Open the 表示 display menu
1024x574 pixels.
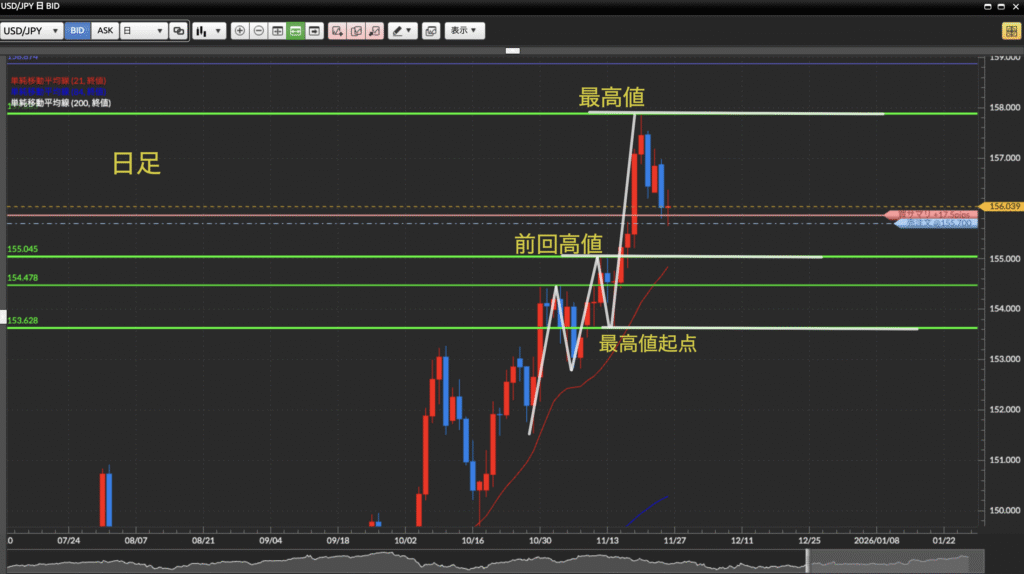[464, 31]
